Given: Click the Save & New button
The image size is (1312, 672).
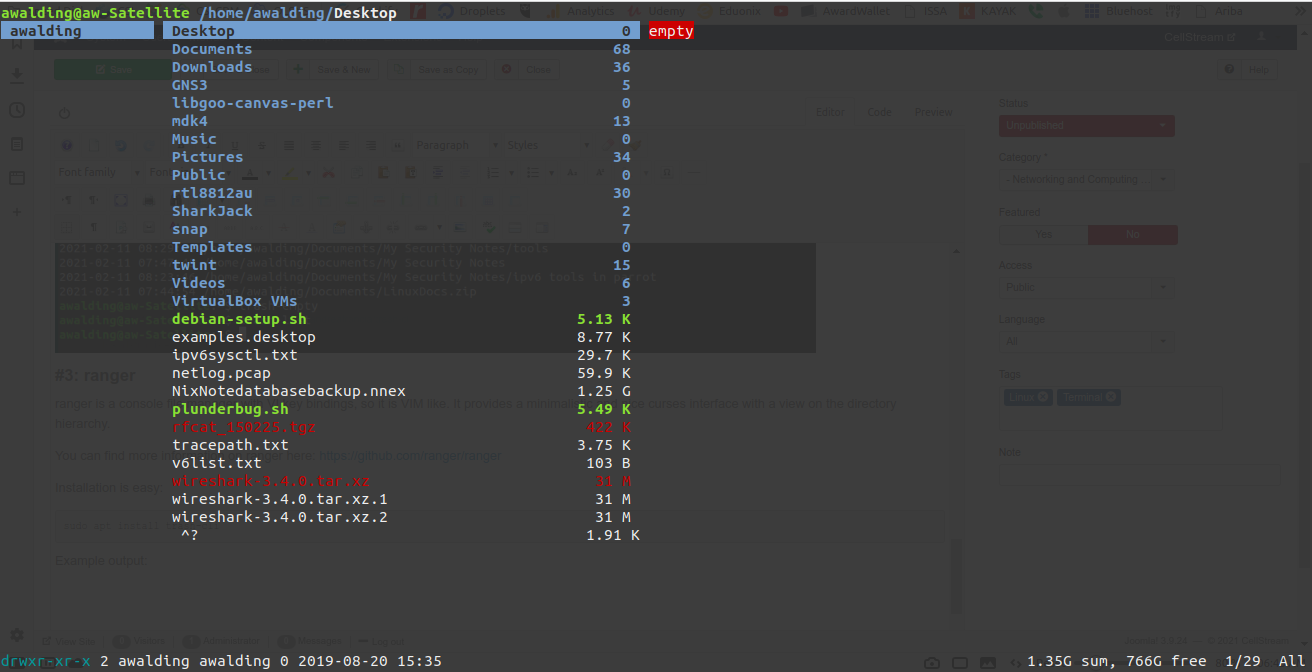Looking at the screenshot, I should tap(331, 70).
